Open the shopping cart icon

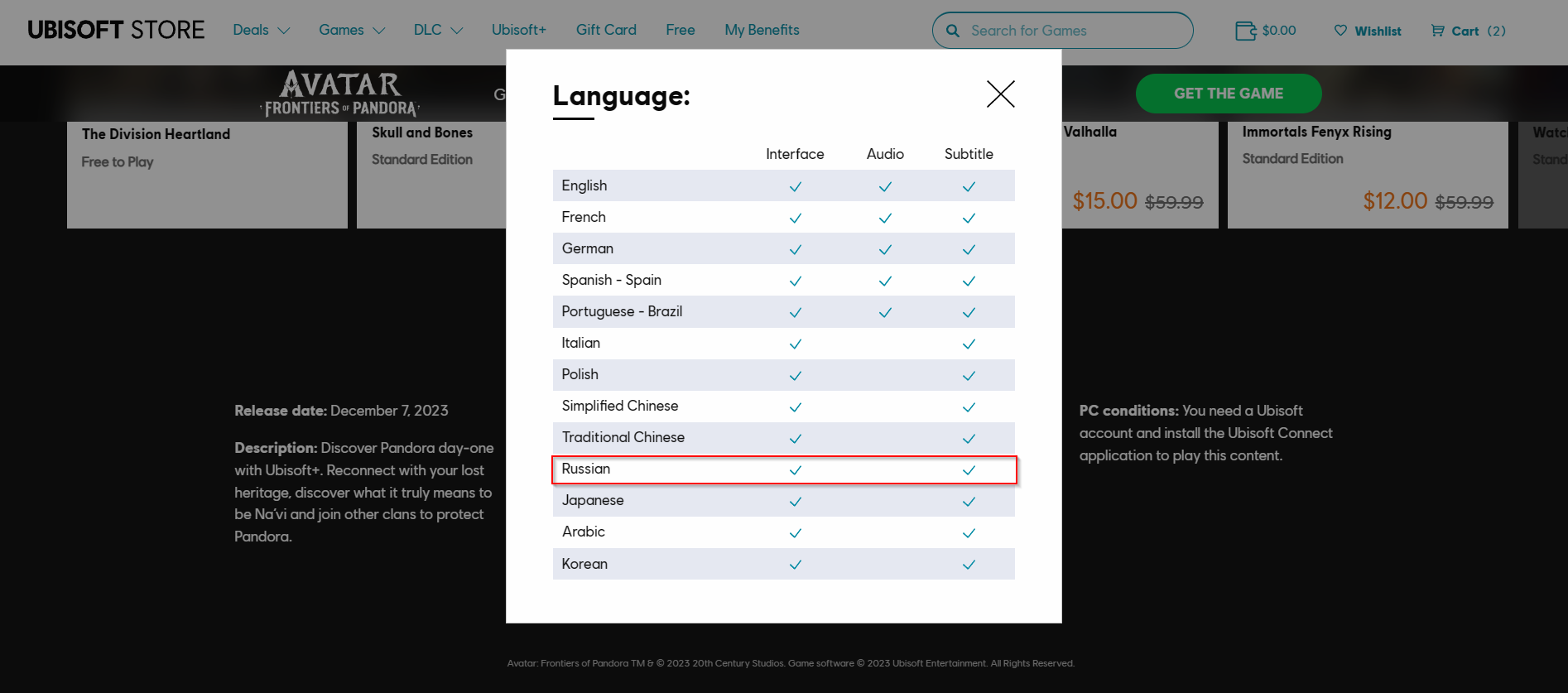point(1438,31)
